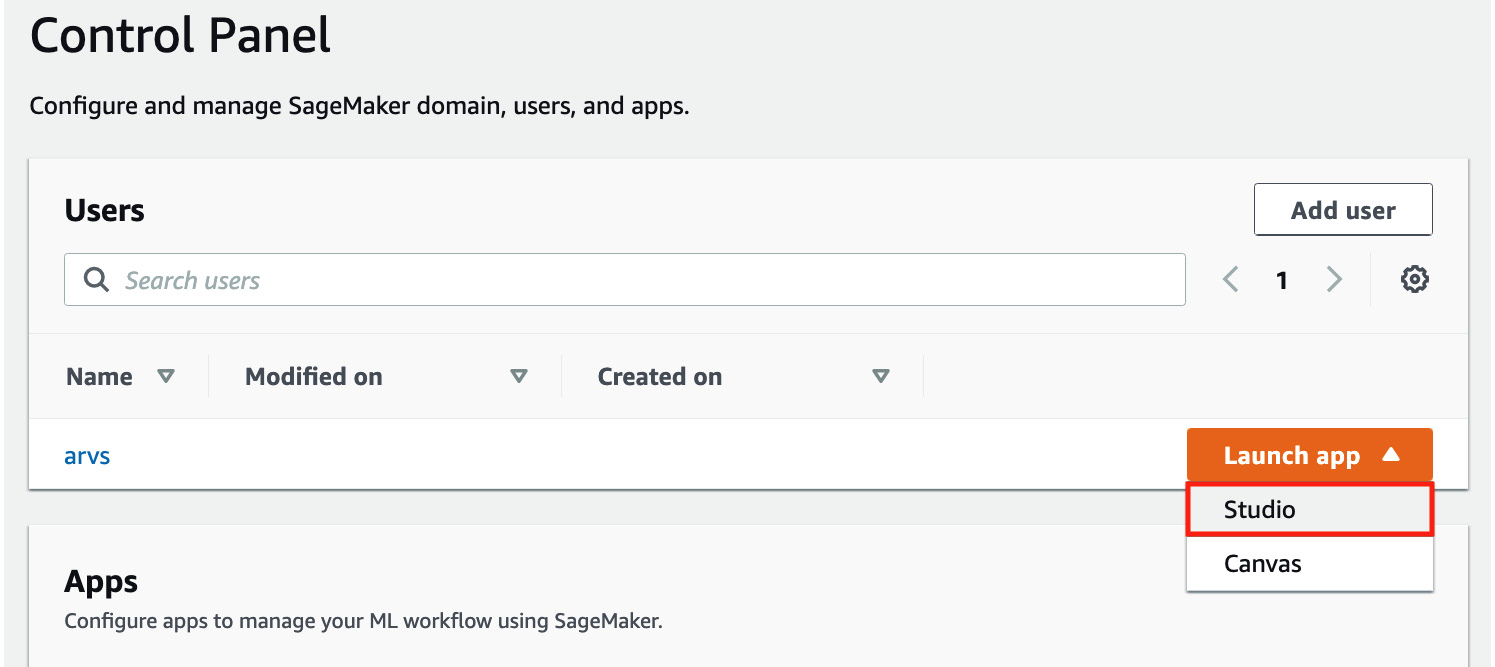The width and height of the screenshot is (1495, 667).
Task: Click the ML workflow description under Apps
Action: [x=364, y=621]
